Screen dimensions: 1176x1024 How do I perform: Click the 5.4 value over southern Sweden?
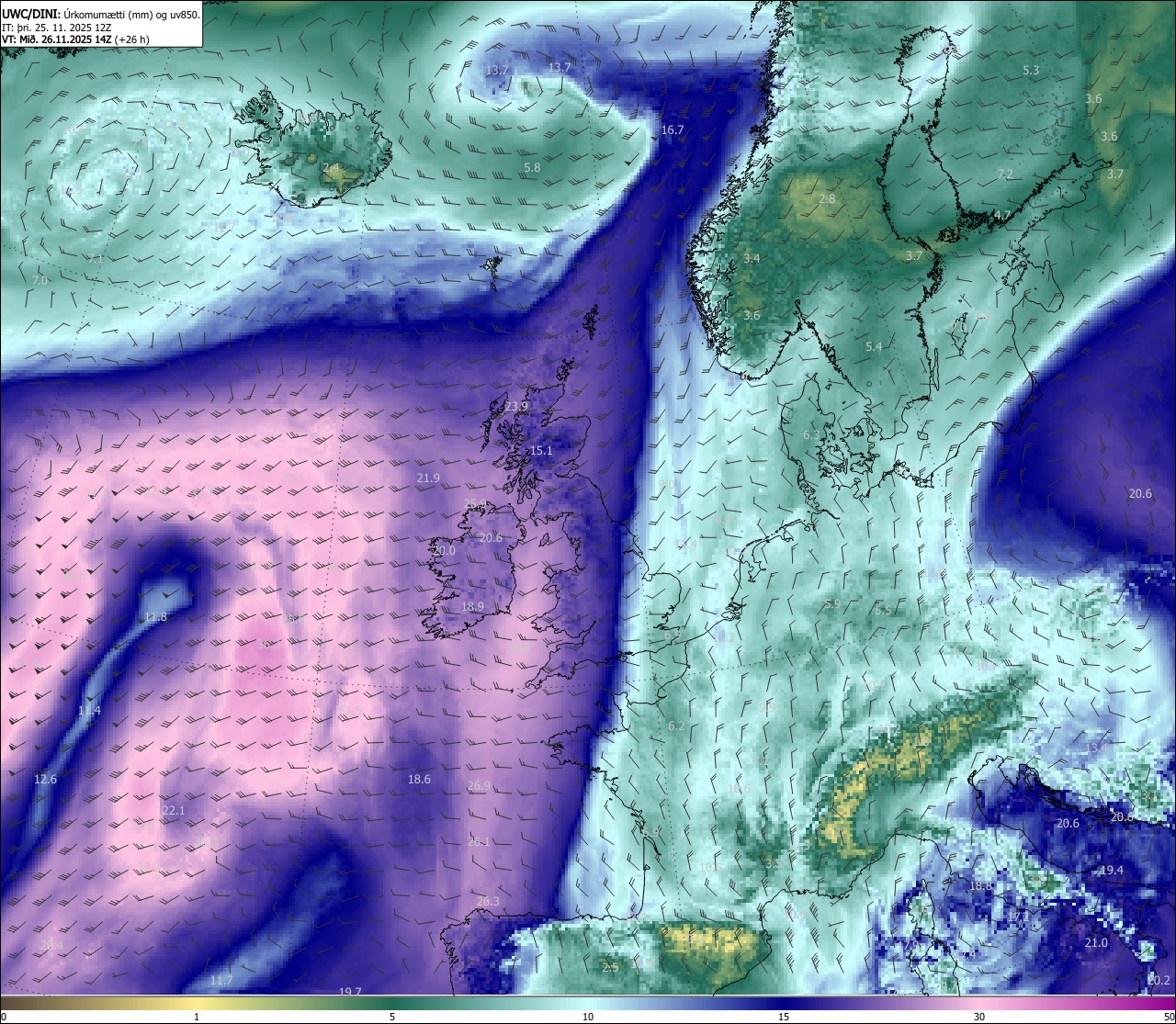point(874,347)
